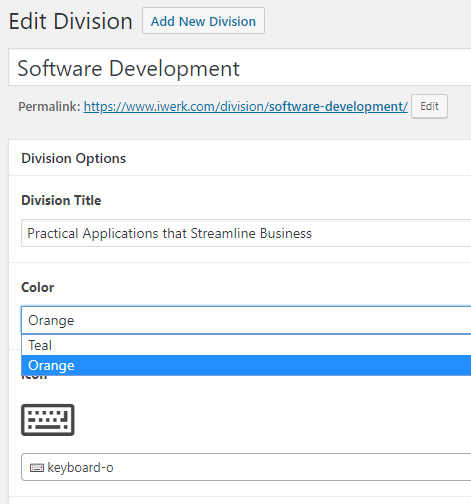Focus the Division Title input field
This screenshot has width=471, height=504.
coord(246,233)
